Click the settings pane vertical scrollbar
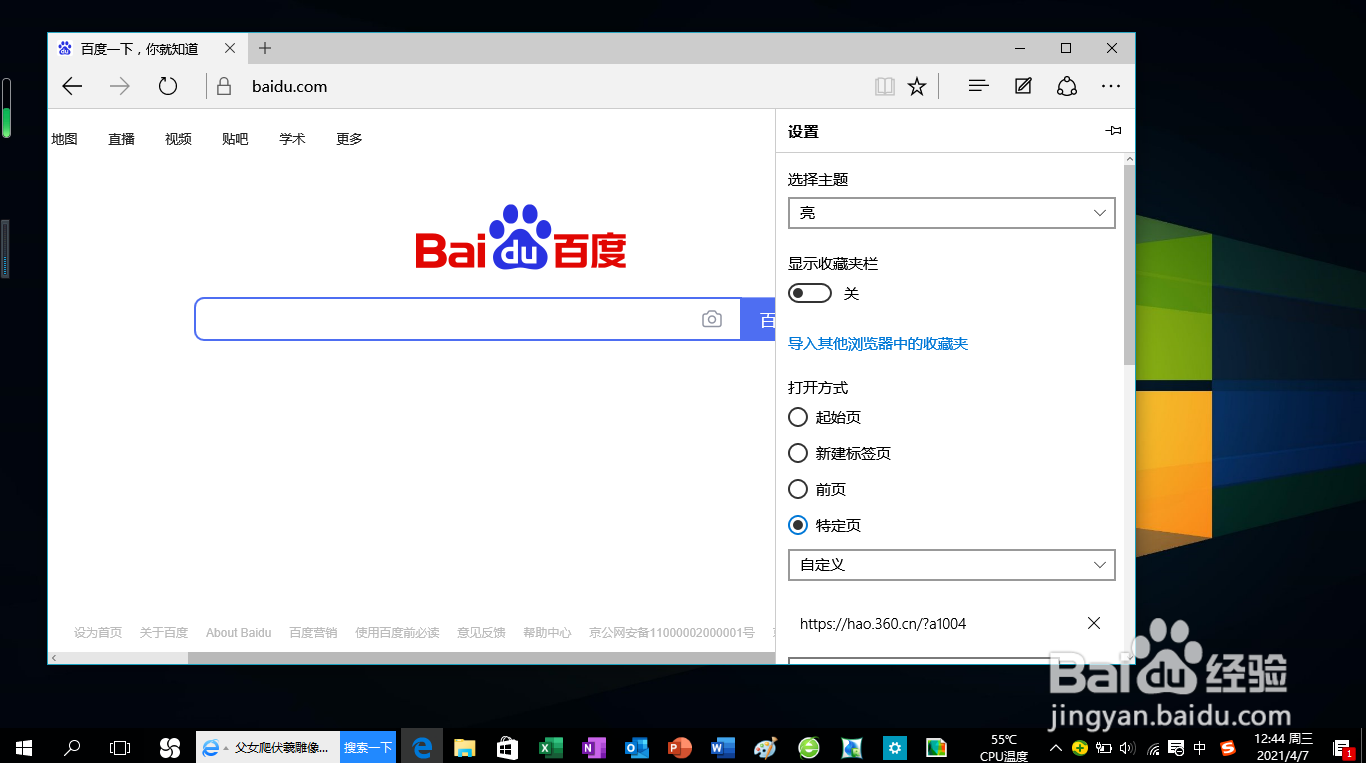Screen dimensions: 1366x763 tap(1129, 265)
